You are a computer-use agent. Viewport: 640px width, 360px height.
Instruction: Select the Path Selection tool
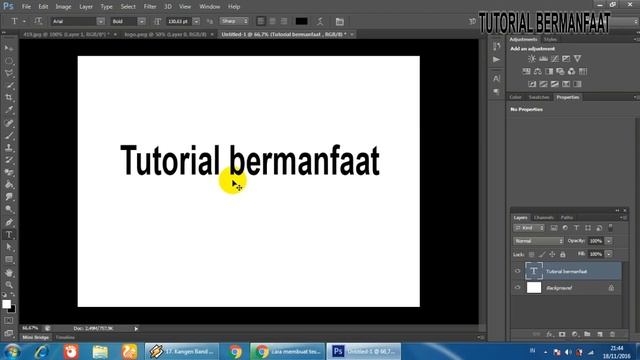tap(9, 247)
